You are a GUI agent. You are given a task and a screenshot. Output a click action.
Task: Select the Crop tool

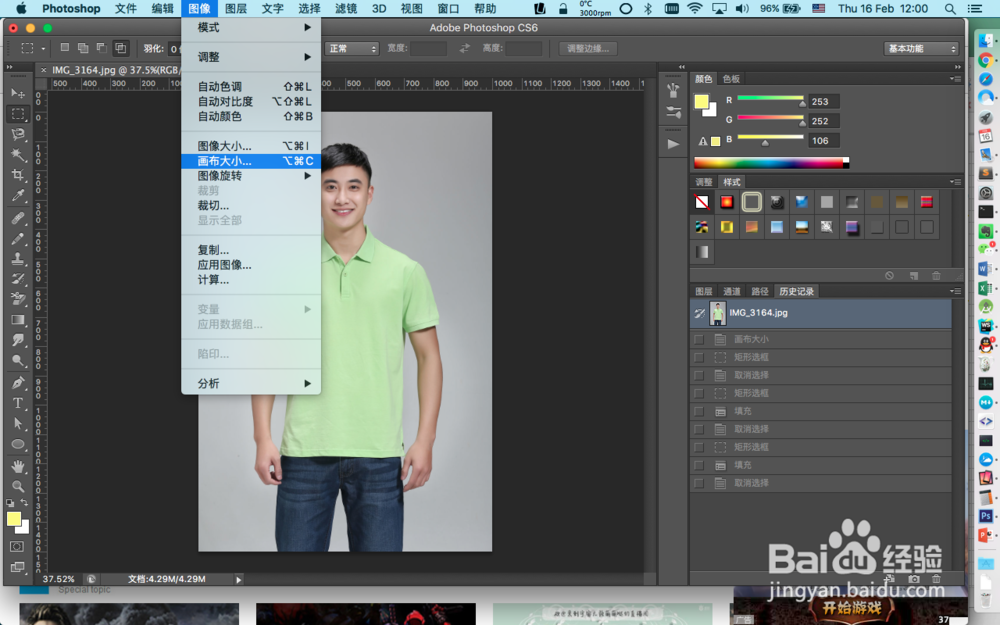(18, 175)
